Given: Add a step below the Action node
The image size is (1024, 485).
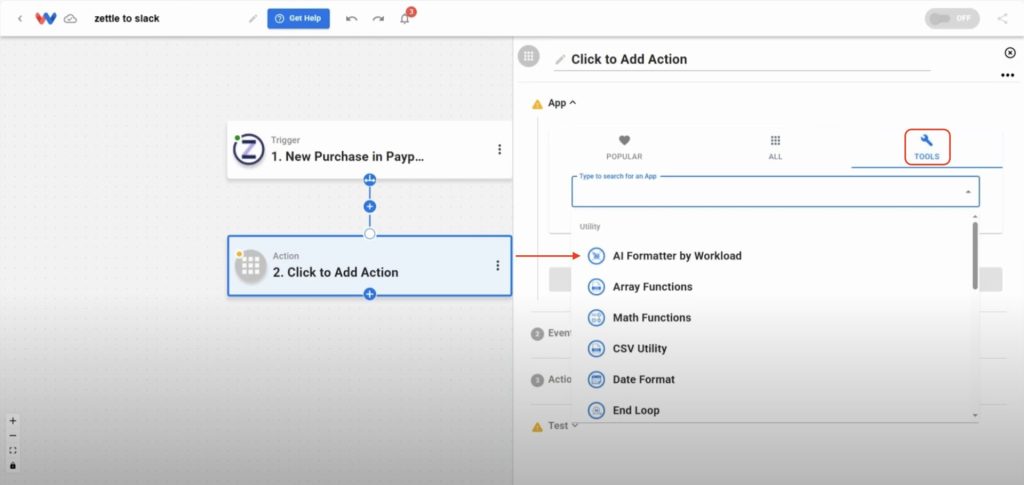Looking at the screenshot, I should click(370, 294).
